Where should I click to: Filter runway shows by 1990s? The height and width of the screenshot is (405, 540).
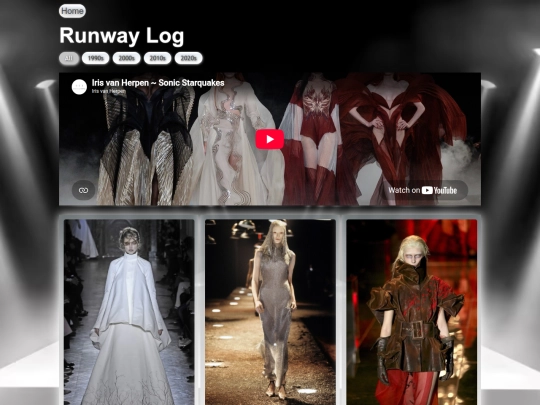[x=95, y=58]
